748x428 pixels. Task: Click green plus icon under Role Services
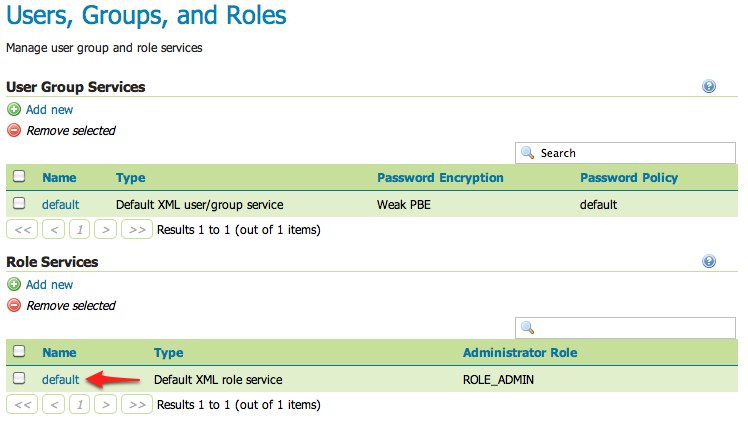click(14, 284)
